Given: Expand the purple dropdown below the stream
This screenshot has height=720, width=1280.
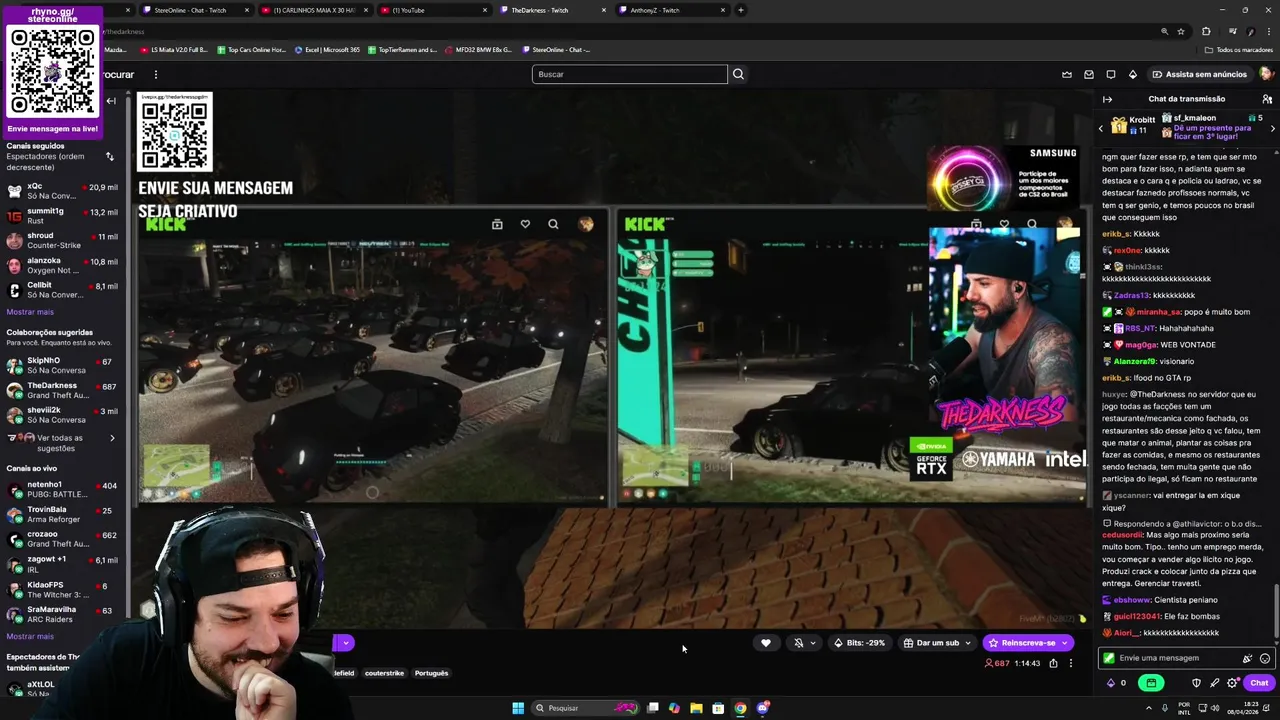Looking at the screenshot, I should point(345,643).
